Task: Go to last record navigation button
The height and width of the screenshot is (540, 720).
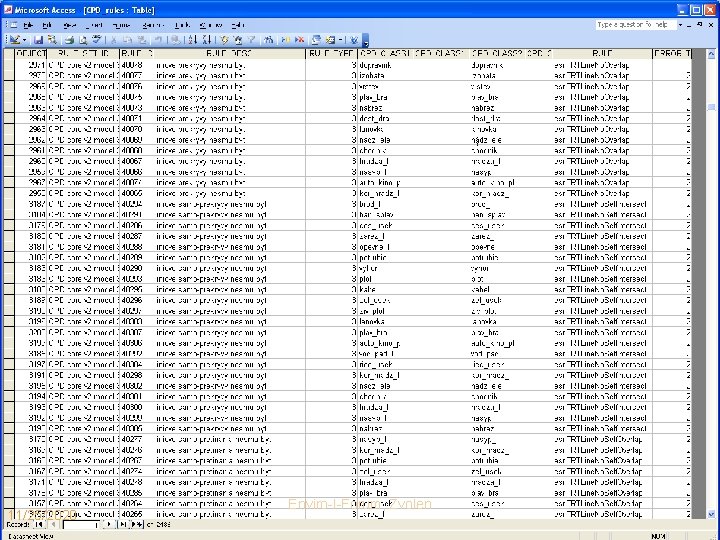Action: click(x=123, y=524)
